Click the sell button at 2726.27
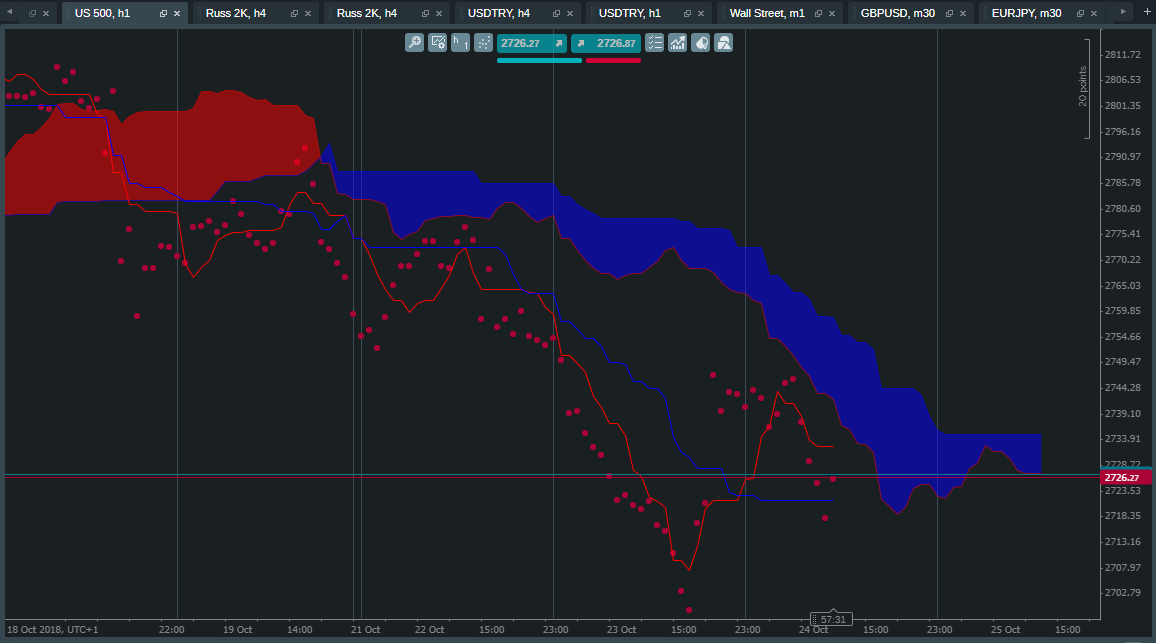Image resolution: width=1156 pixels, height=643 pixels. pyautogui.click(x=532, y=43)
